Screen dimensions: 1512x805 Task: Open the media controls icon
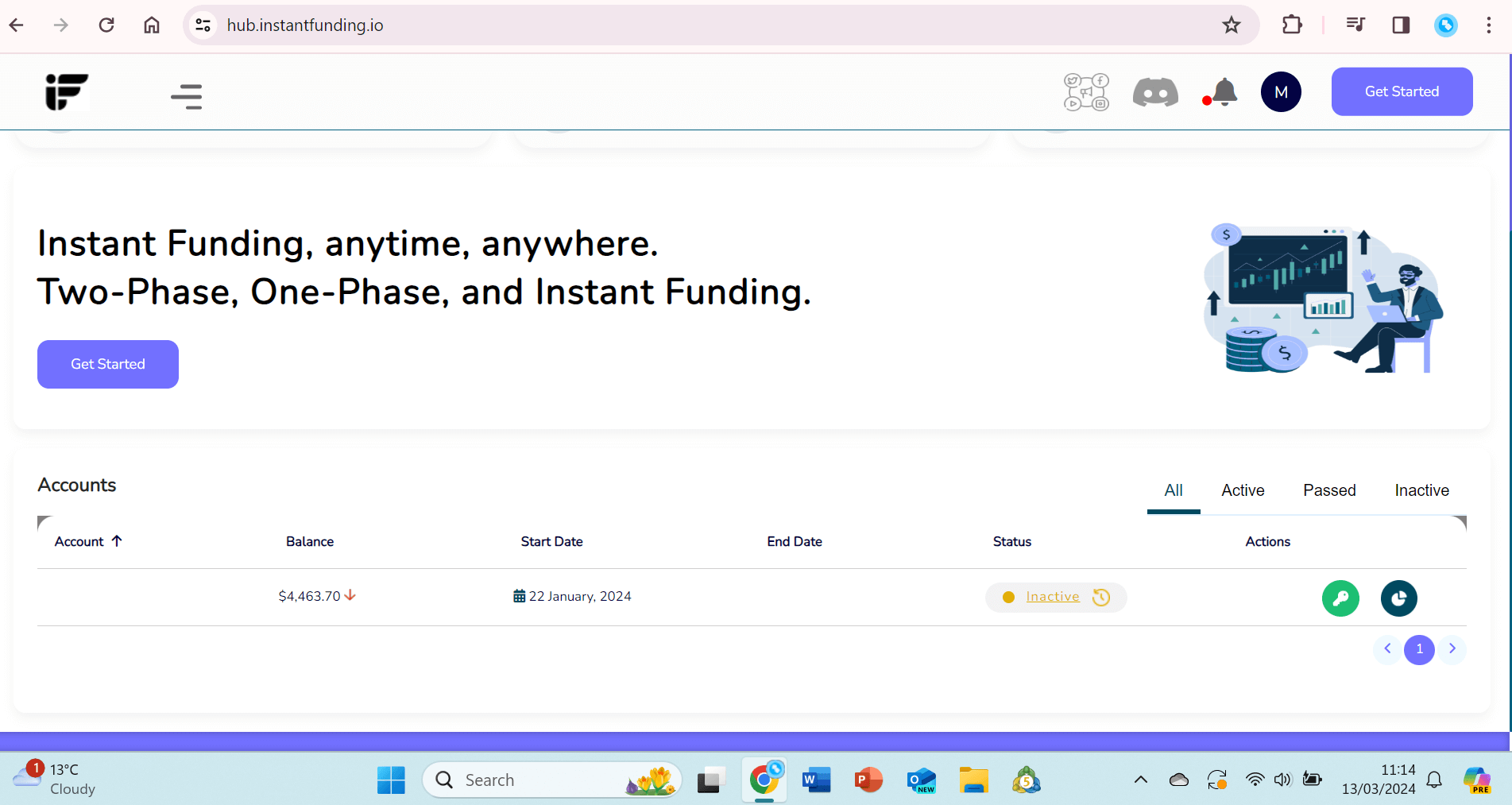(x=1355, y=25)
